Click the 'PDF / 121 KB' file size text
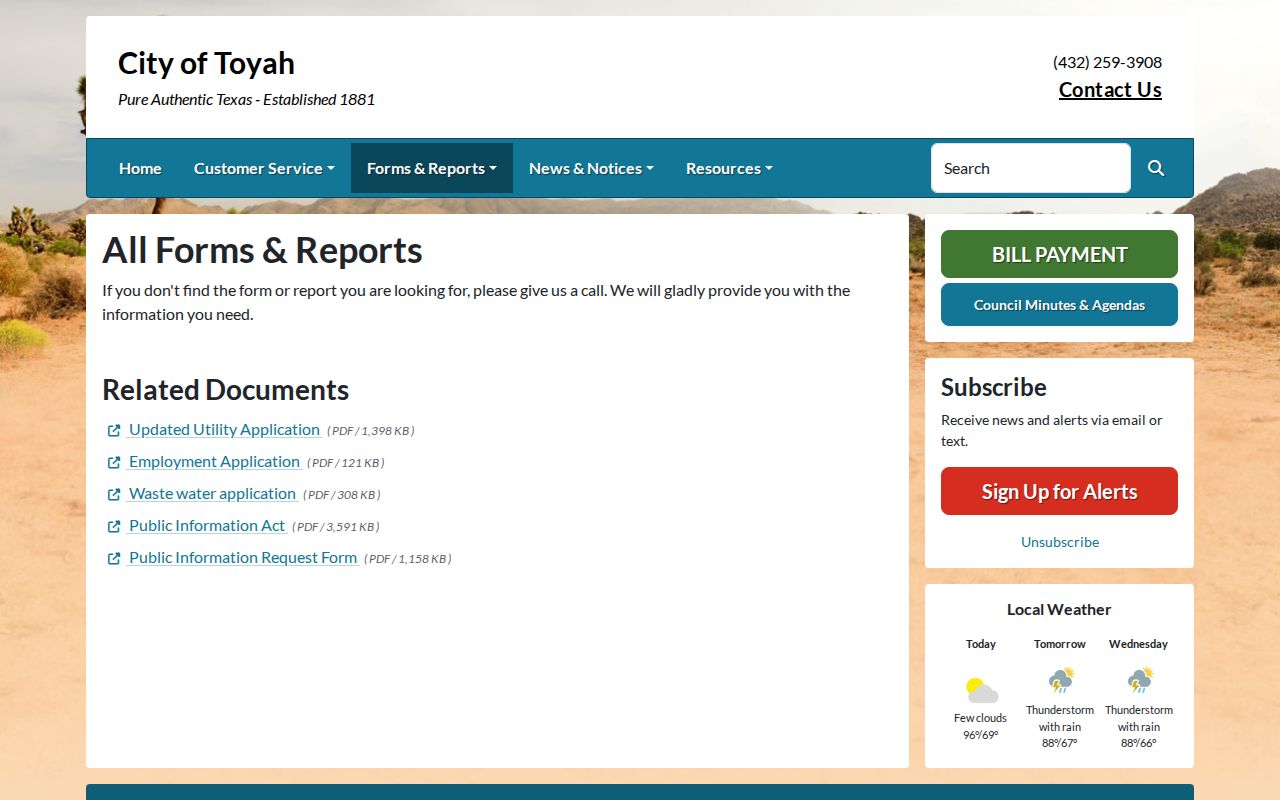 (346, 463)
